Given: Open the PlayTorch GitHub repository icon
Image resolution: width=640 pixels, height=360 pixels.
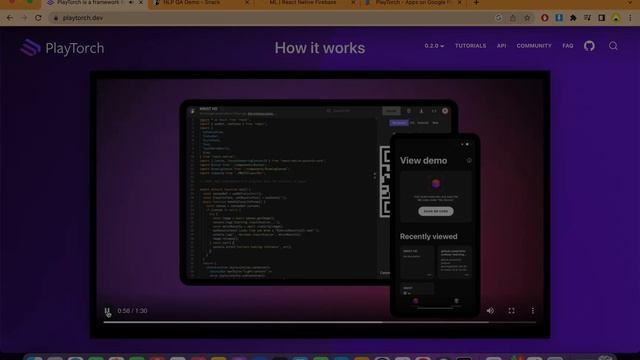Looking at the screenshot, I should [x=589, y=46].
